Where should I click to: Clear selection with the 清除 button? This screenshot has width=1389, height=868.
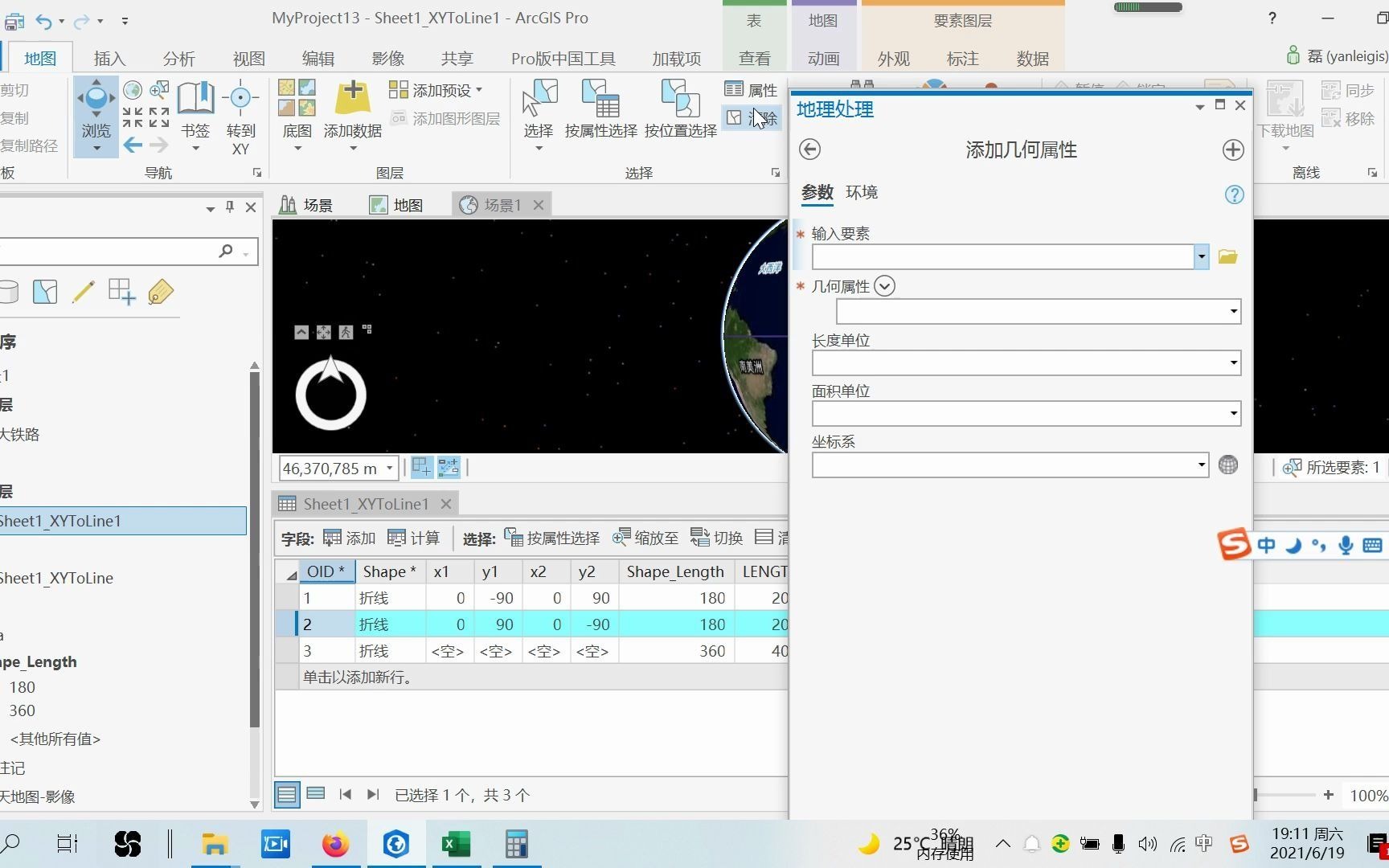(x=752, y=118)
